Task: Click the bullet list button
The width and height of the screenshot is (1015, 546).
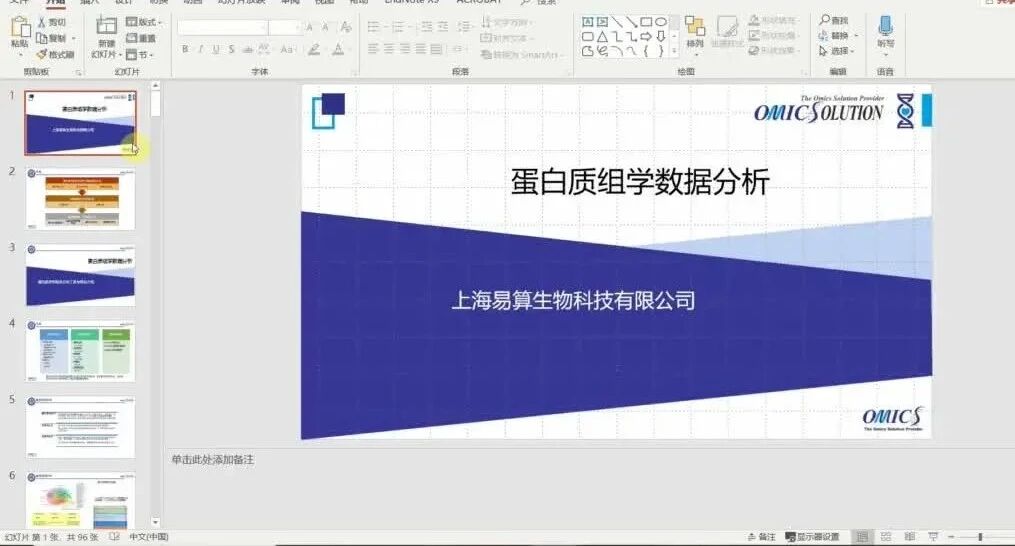Action: point(375,27)
